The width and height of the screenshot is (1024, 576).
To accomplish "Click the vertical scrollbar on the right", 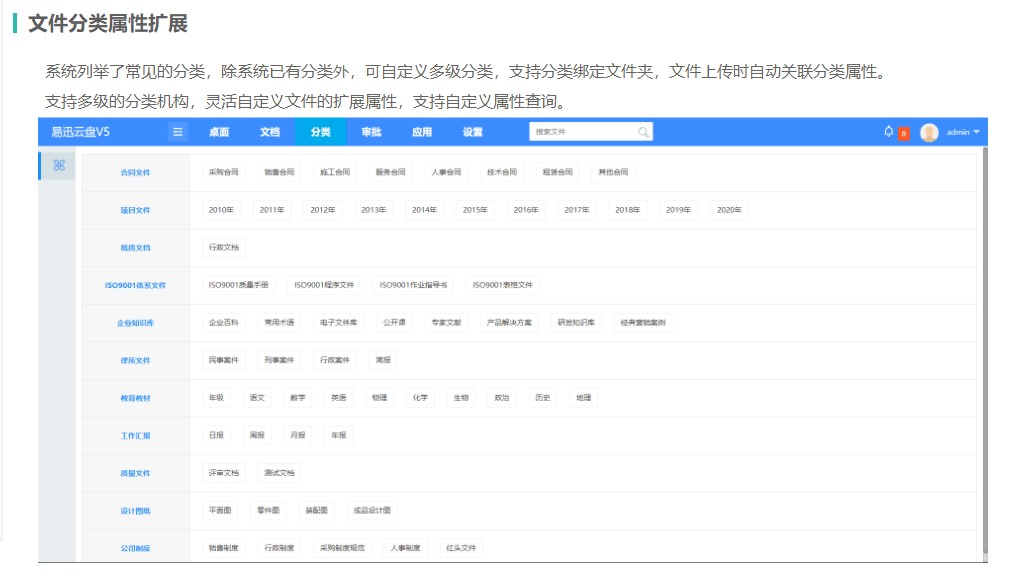I will (x=985, y=350).
